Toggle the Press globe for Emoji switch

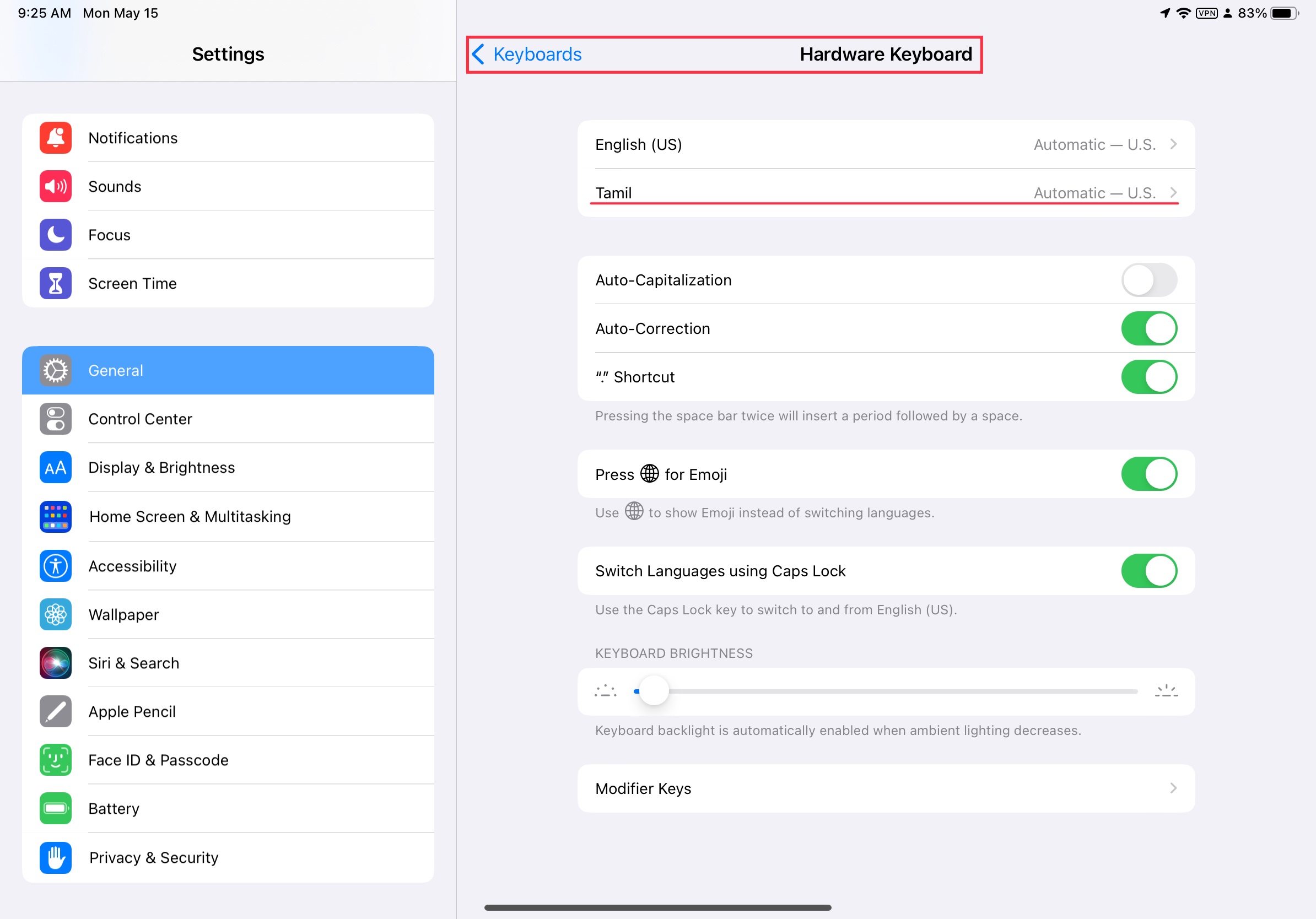[x=1148, y=474]
